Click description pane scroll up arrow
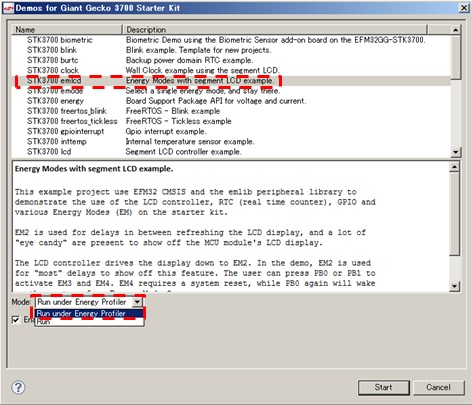The width and height of the screenshot is (472, 405). point(454,167)
